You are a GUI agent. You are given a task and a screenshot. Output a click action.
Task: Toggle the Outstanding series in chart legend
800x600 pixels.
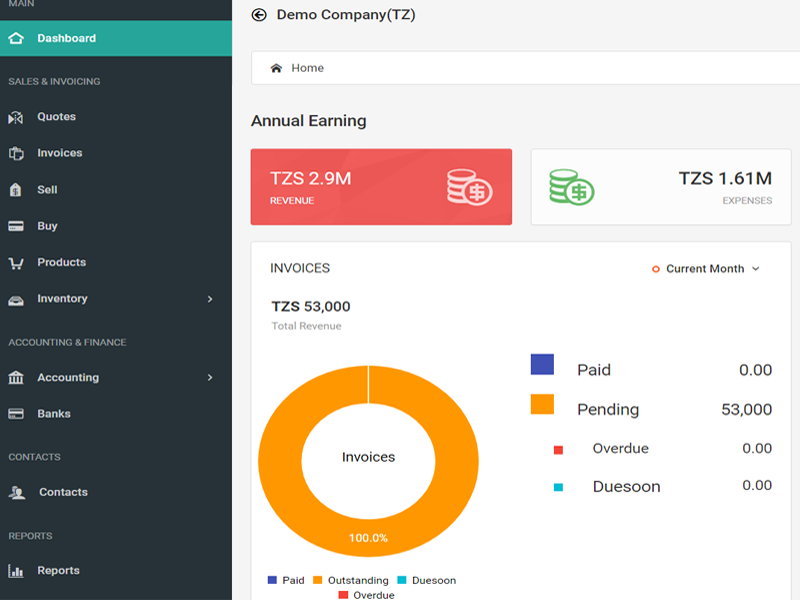(x=350, y=580)
